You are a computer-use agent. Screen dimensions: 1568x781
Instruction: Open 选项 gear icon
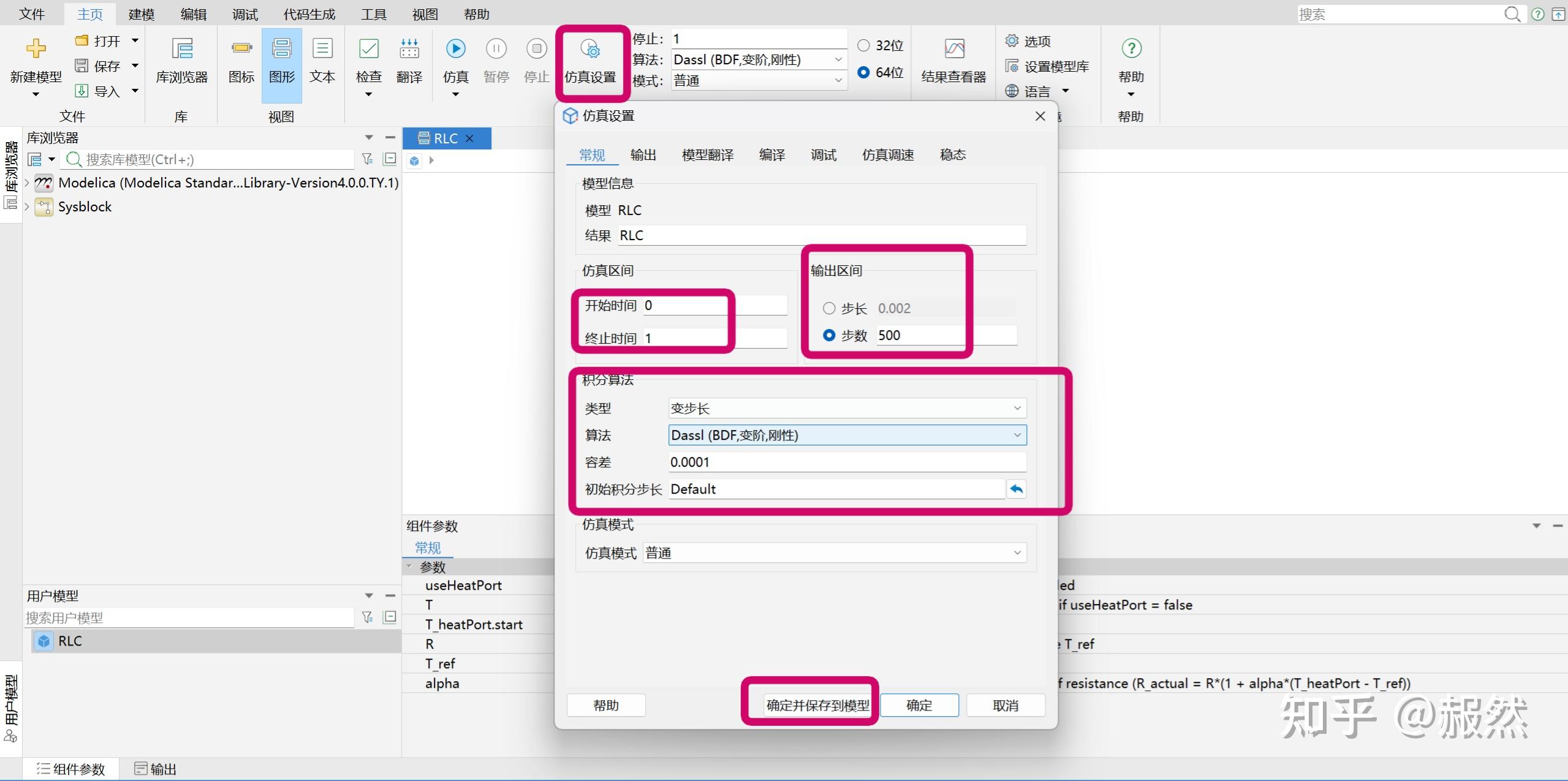tap(1012, 40)
